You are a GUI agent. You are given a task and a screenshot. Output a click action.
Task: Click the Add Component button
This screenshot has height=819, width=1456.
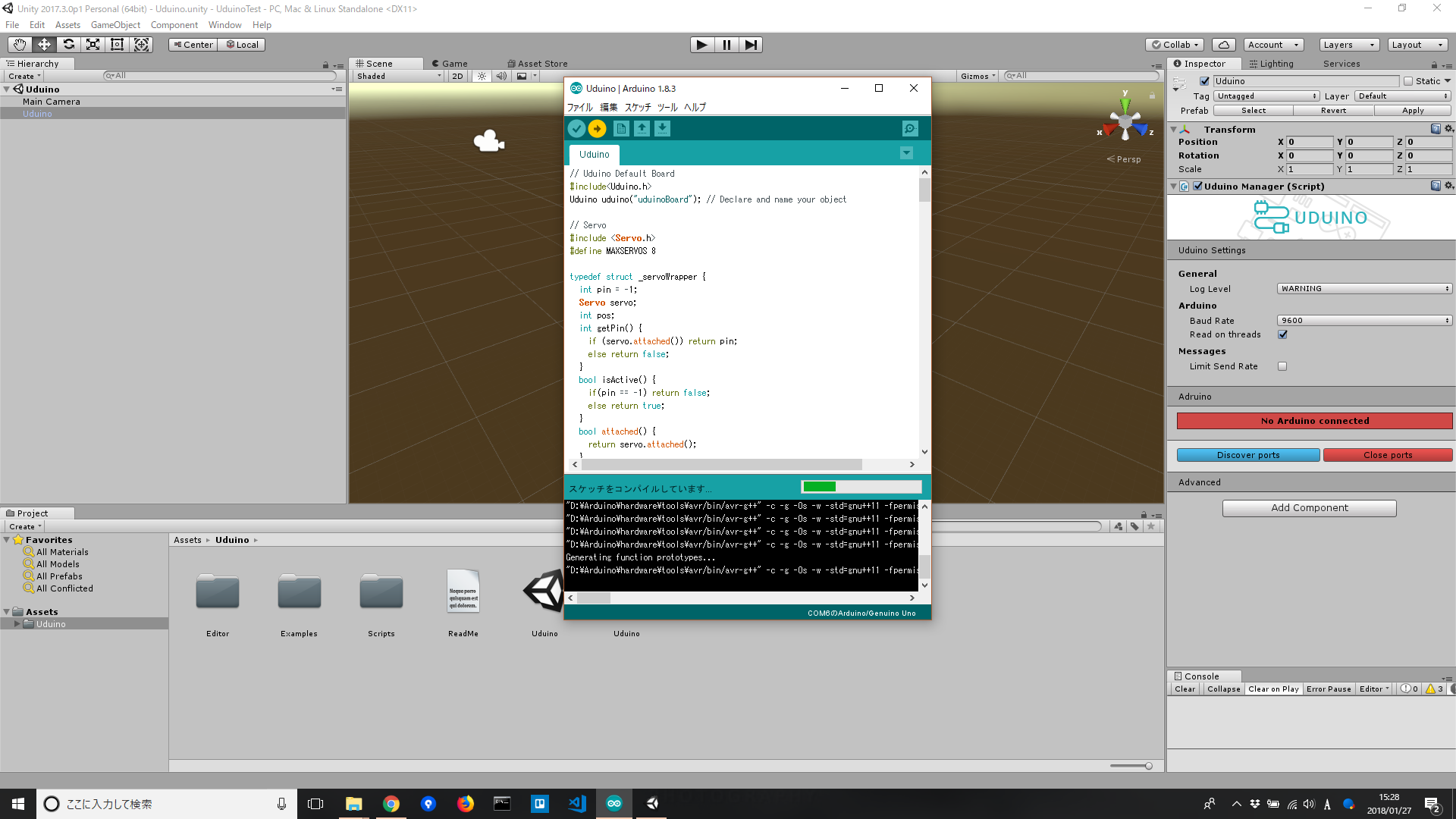(1309, 508)
